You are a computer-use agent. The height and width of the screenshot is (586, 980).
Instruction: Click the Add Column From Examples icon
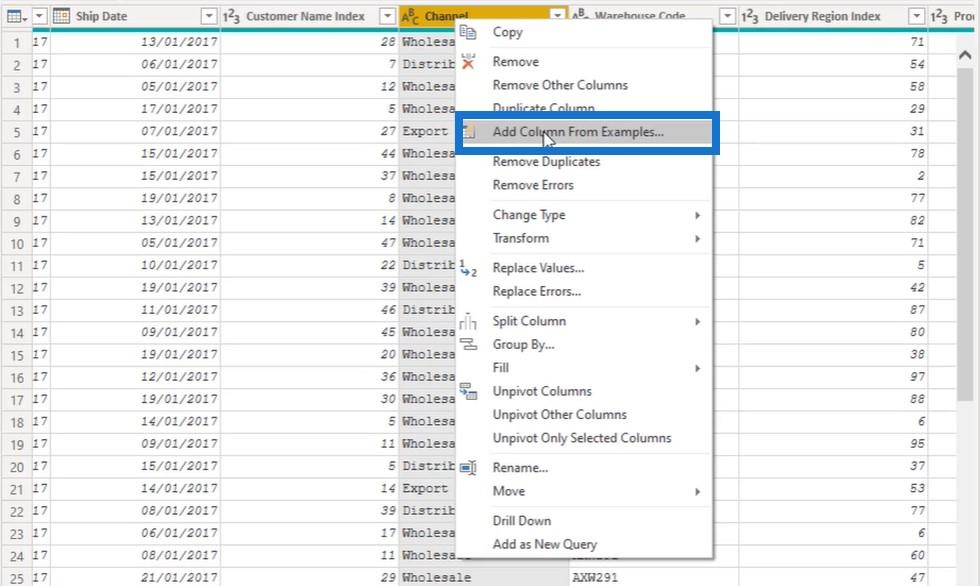[469, 132]
